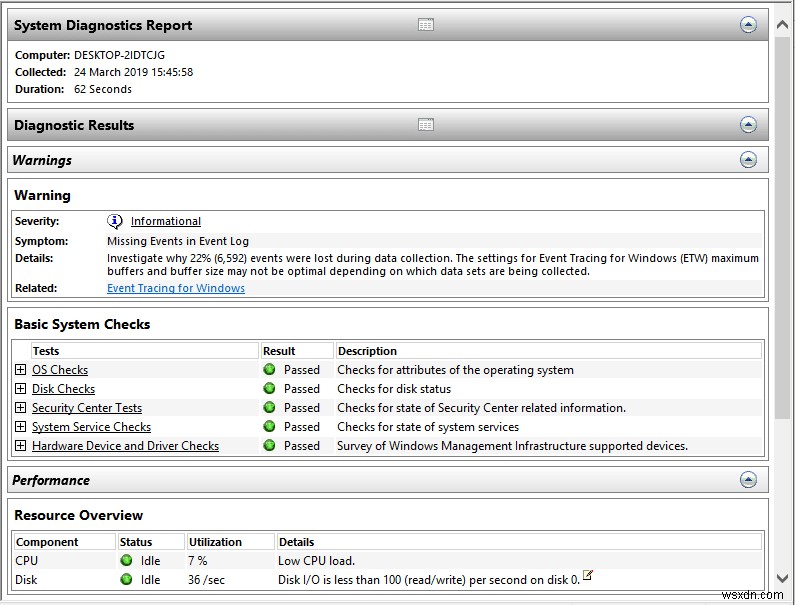Click the green Passed icon for OS Checks
The height and width of the screenshot is (605, 795).
[269, 369]
